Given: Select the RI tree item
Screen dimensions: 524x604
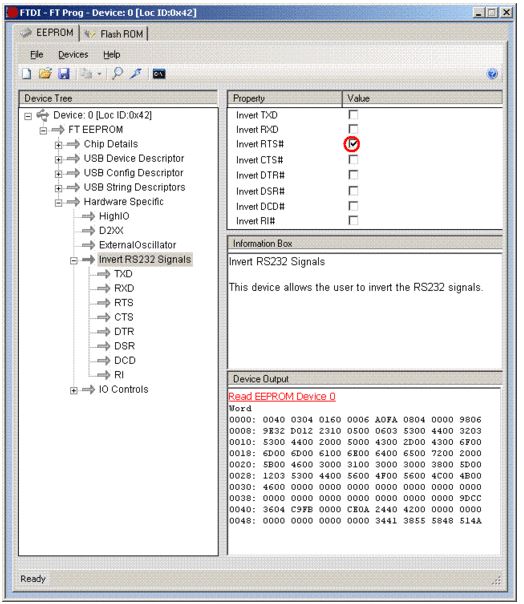Looking at the screenshot, I should pyautogui.click(x=119, y=375).
